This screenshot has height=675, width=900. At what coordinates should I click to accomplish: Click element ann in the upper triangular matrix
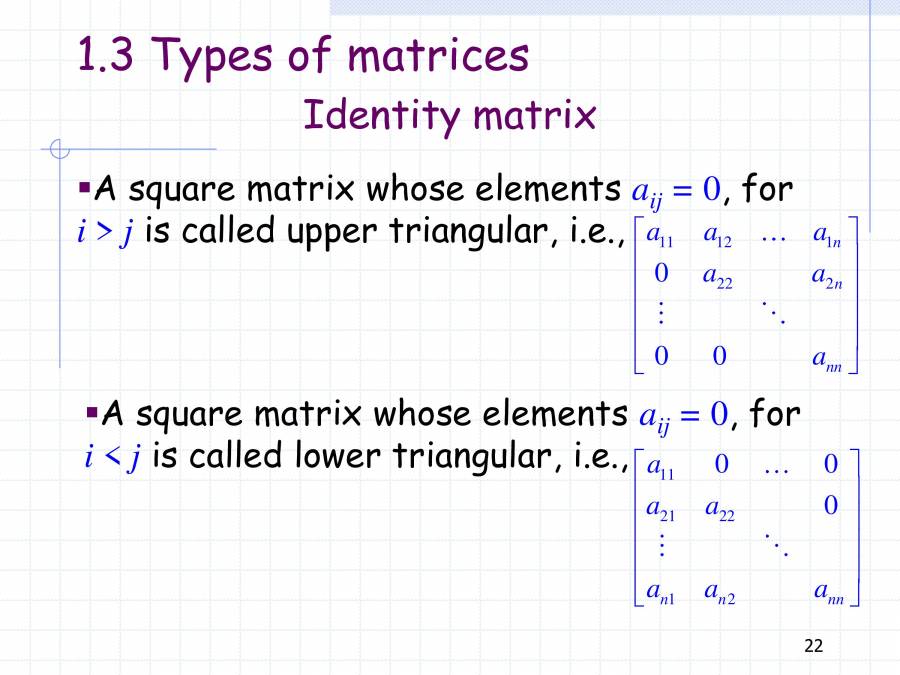pyautogui.click(x=828, y=358)
